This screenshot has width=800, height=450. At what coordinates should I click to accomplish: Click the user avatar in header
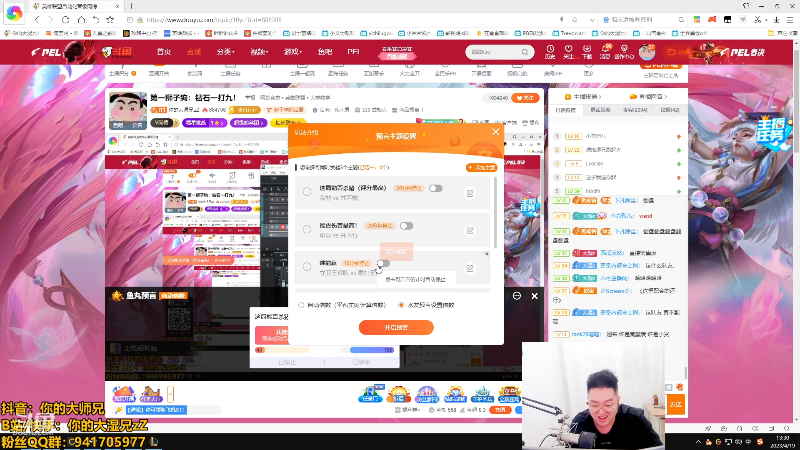tap(647, 52)
